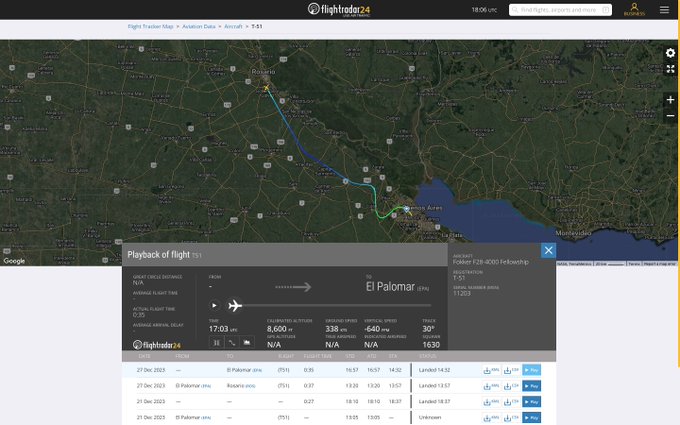Download CSV for El Palomar 0:35 flight
Viewport: 680px width, 425px height.
pyautogui.click(x=511, y=370)
